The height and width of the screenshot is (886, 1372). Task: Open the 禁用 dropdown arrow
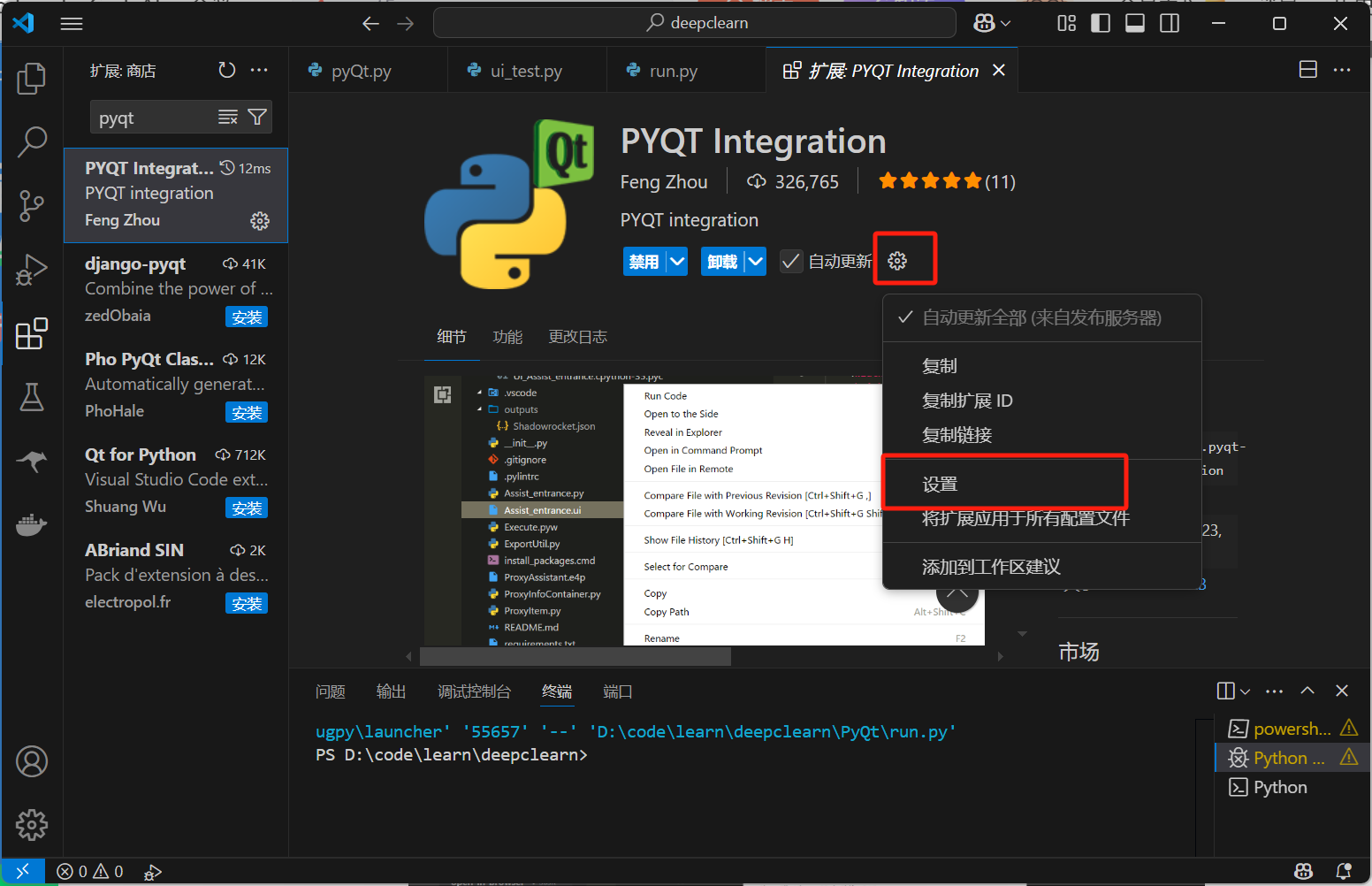[676, 261]
